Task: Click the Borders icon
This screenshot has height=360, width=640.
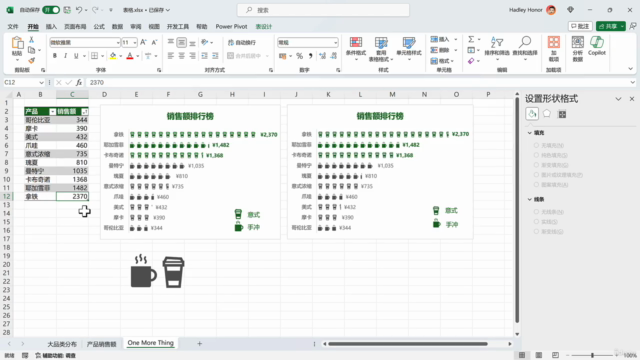Action: [x=94, y=56]
